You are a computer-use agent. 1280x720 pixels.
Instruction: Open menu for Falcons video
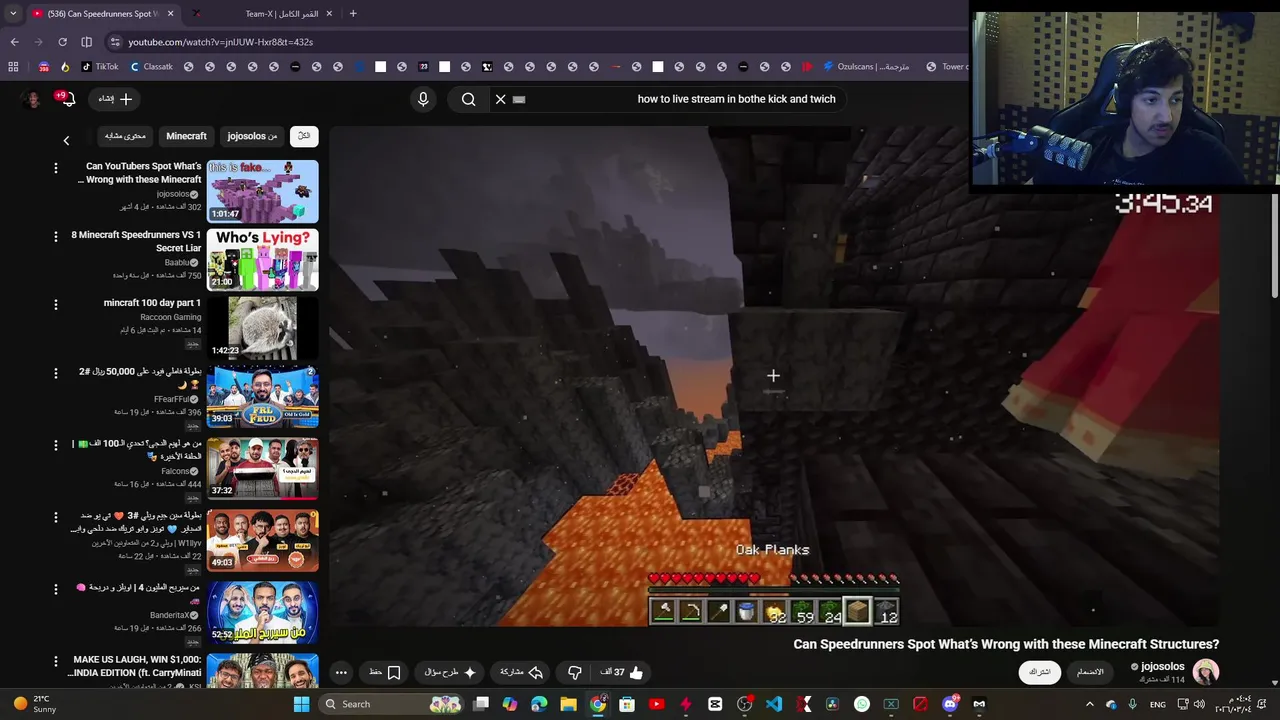tap(56, 445)
